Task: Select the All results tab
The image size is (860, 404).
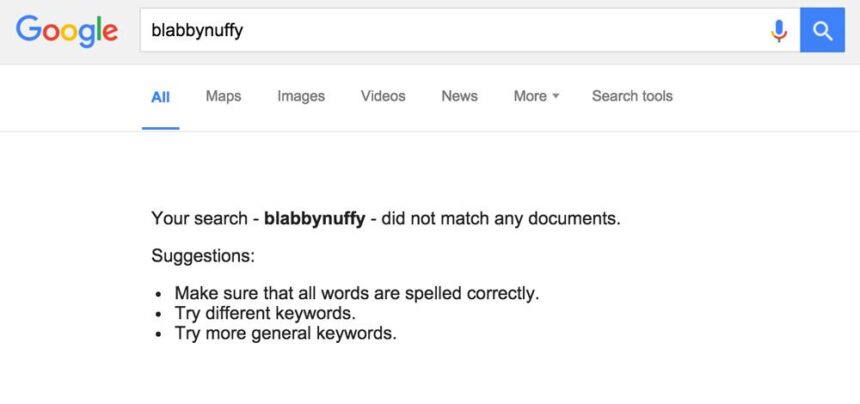Action: pos(160,97)
